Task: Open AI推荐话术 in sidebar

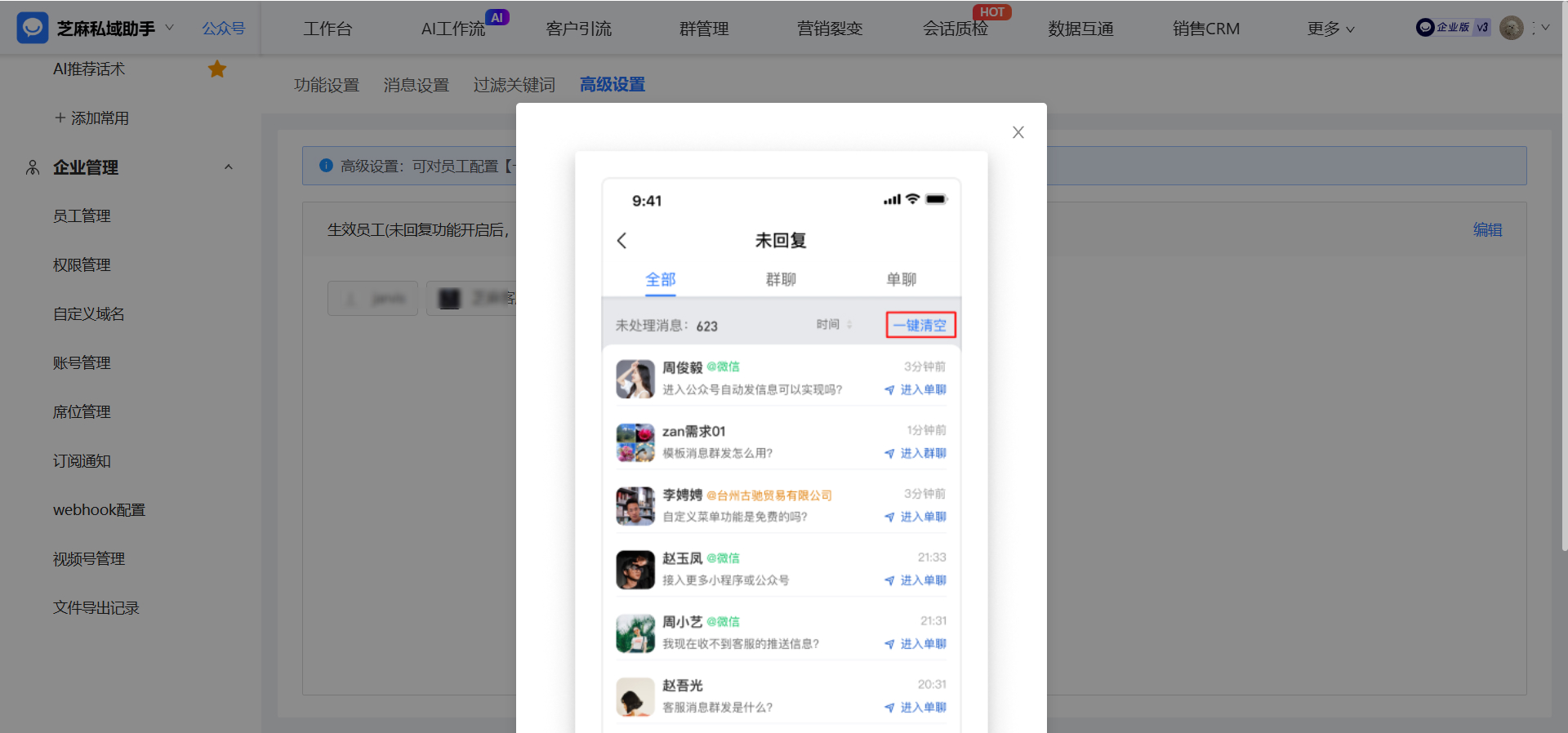Action: point(89,69)
